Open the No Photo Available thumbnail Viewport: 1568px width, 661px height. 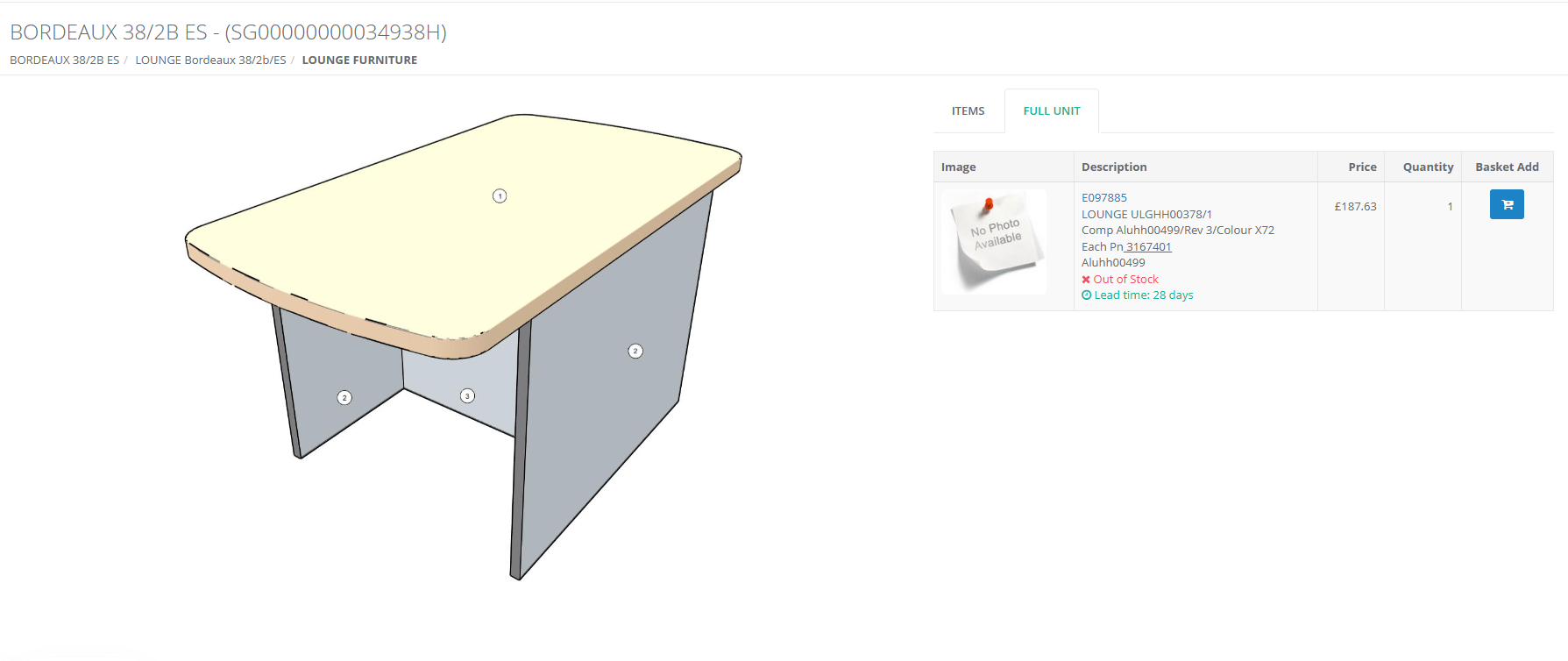point(994,242)
